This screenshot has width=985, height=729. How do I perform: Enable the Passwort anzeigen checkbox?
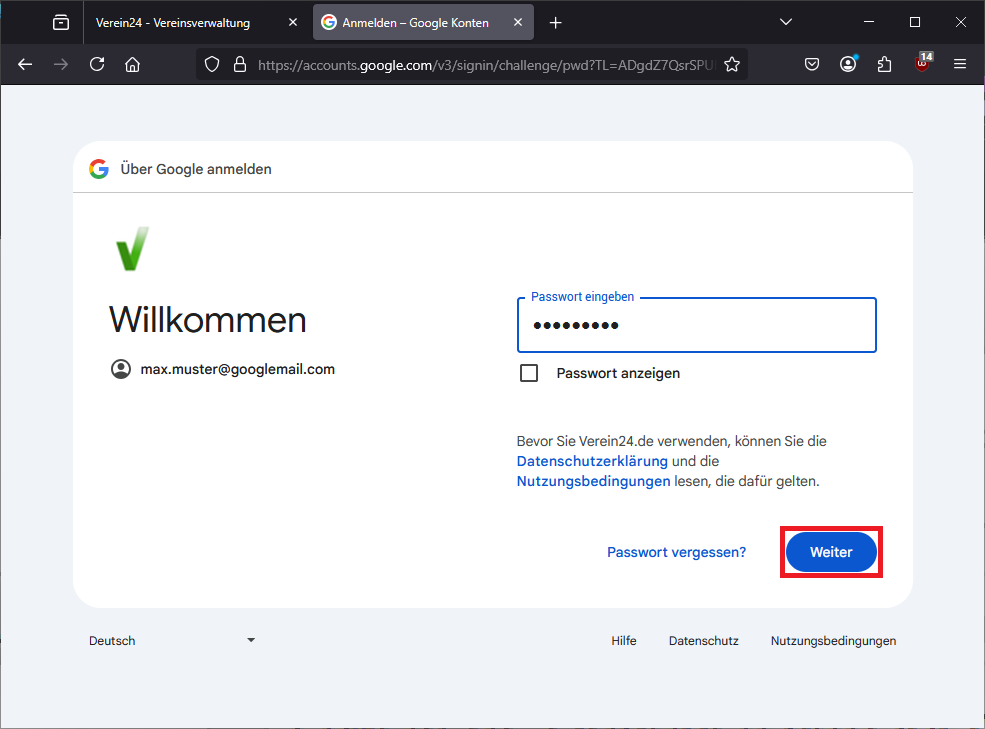click(529, 373)
